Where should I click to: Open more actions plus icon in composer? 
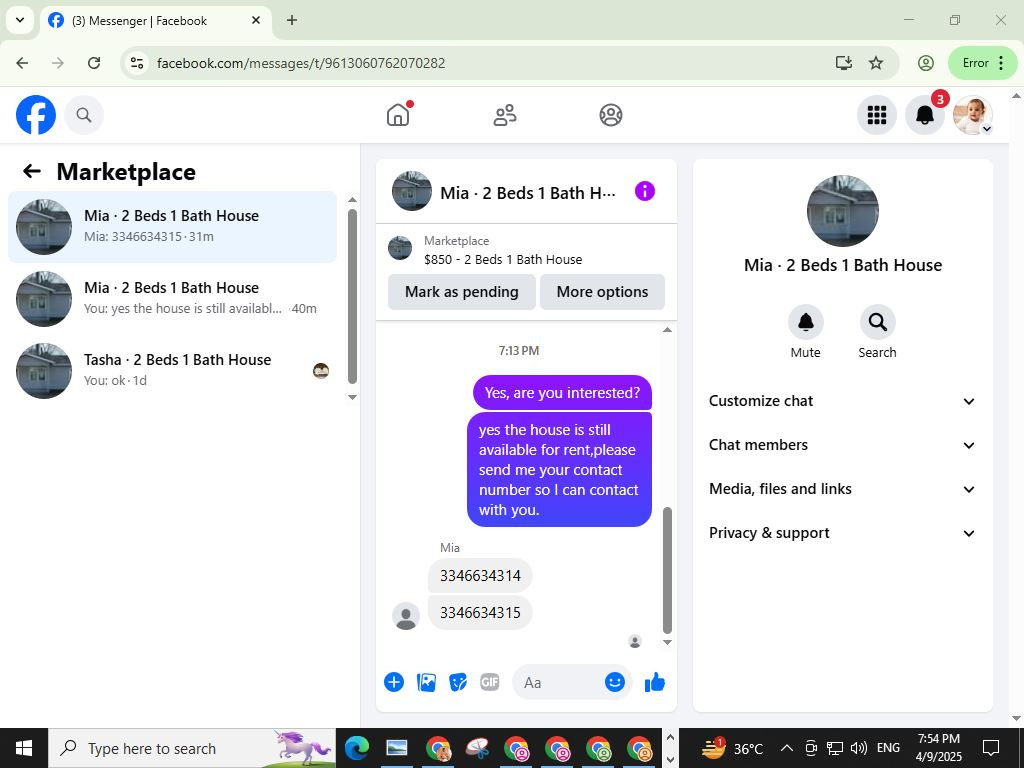pyautogui.click(x=394, y=682)
